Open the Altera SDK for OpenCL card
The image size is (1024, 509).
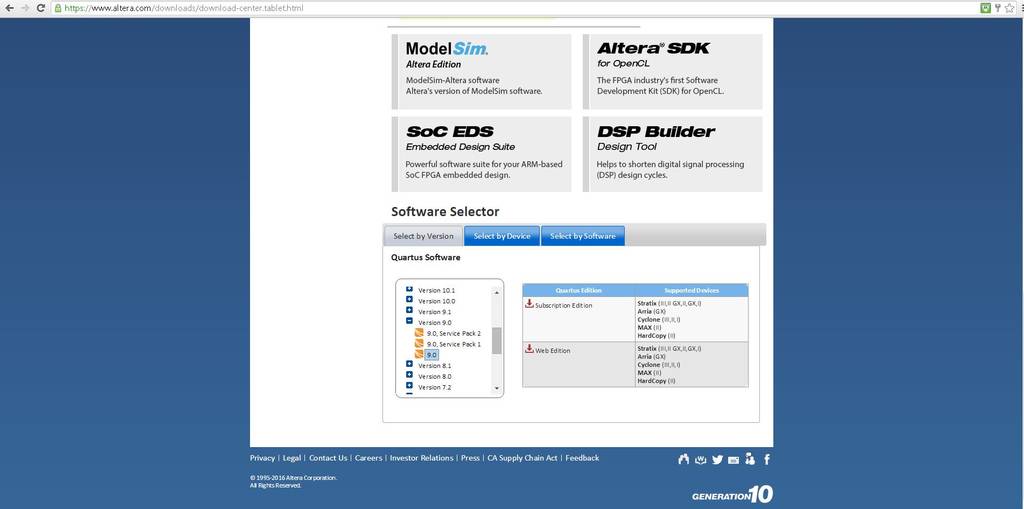(x=673, y=71)
